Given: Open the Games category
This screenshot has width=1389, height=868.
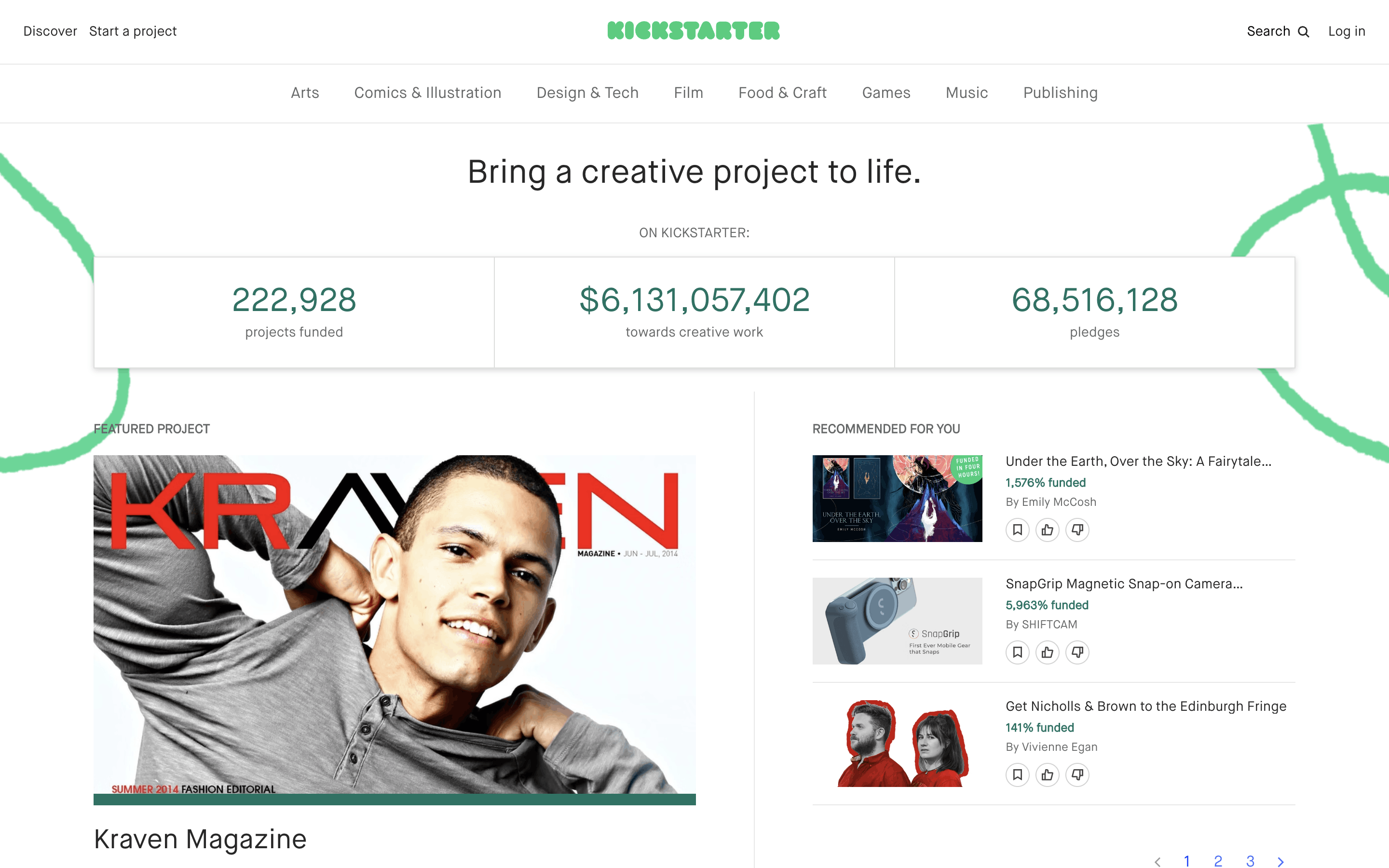Looking at the screenshot, I should pyautogui.click(x=886, y=93).
